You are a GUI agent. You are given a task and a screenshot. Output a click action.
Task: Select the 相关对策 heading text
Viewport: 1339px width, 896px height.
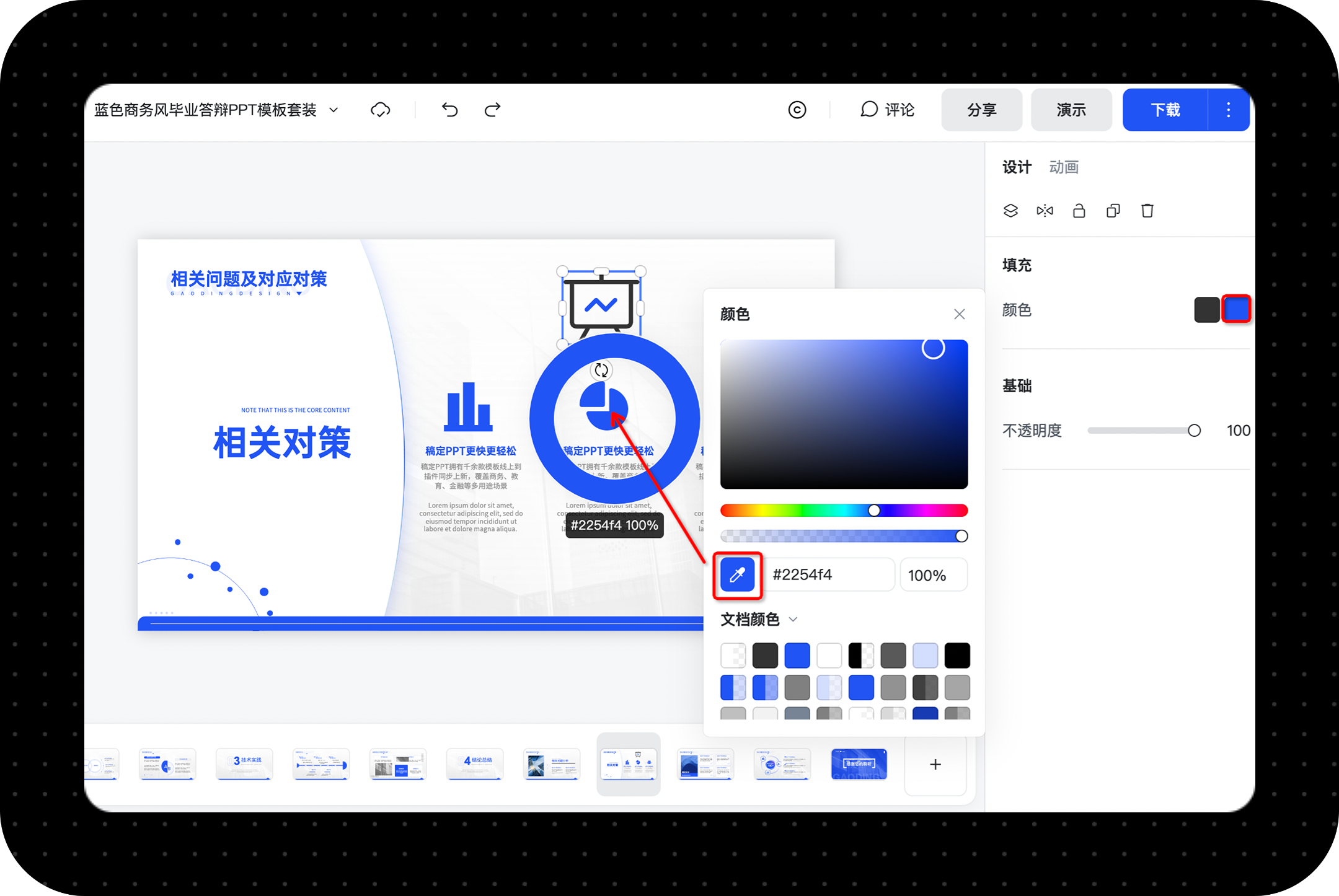[282, 443]
